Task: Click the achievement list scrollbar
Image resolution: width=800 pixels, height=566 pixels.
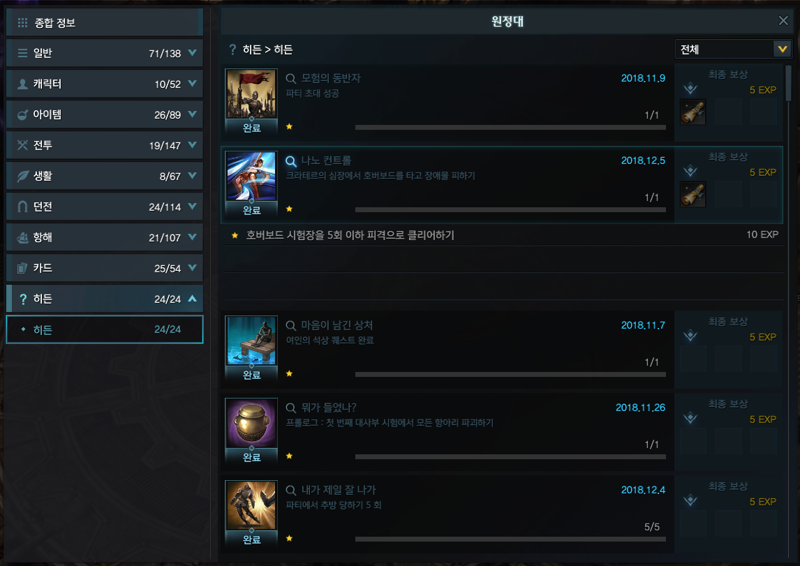Action: 789,83
